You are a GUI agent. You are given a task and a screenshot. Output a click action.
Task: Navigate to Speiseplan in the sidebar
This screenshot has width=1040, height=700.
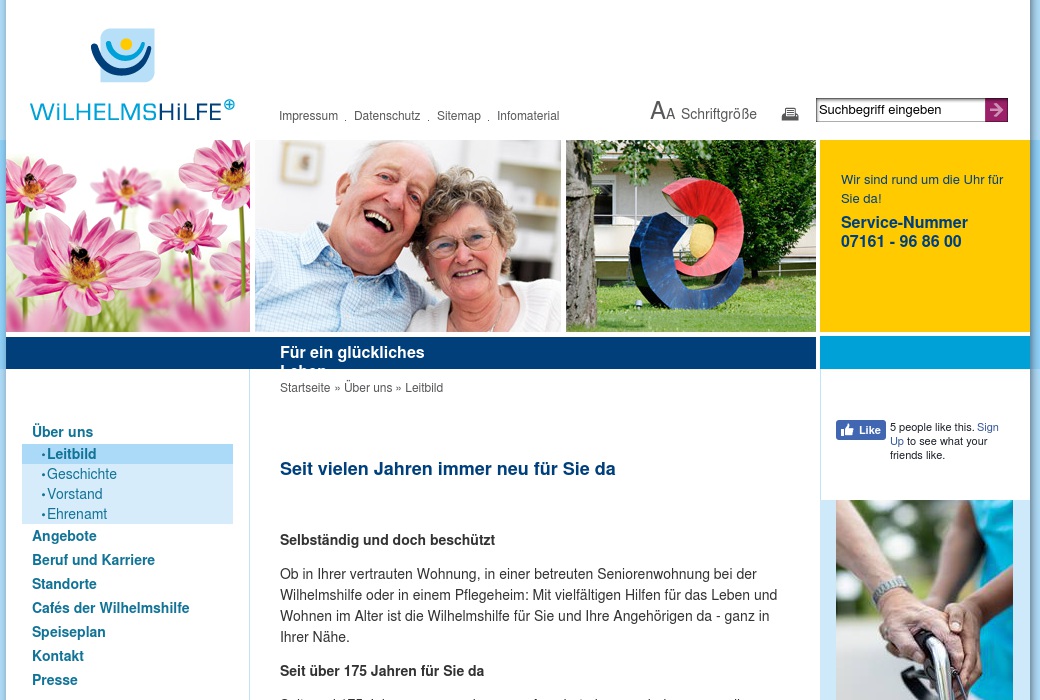[x=68, y=632]
